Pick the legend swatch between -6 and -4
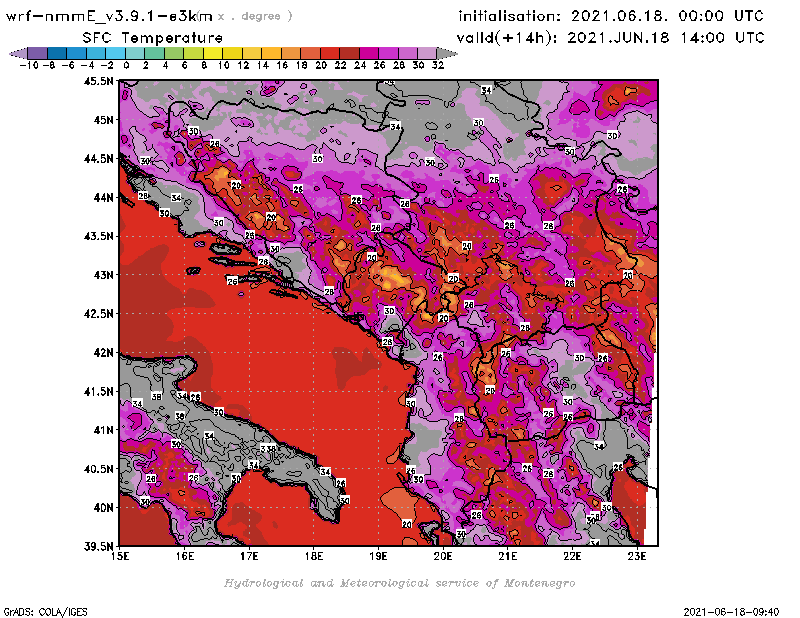Screen dimensions: 800x618 tap(77, 53)
